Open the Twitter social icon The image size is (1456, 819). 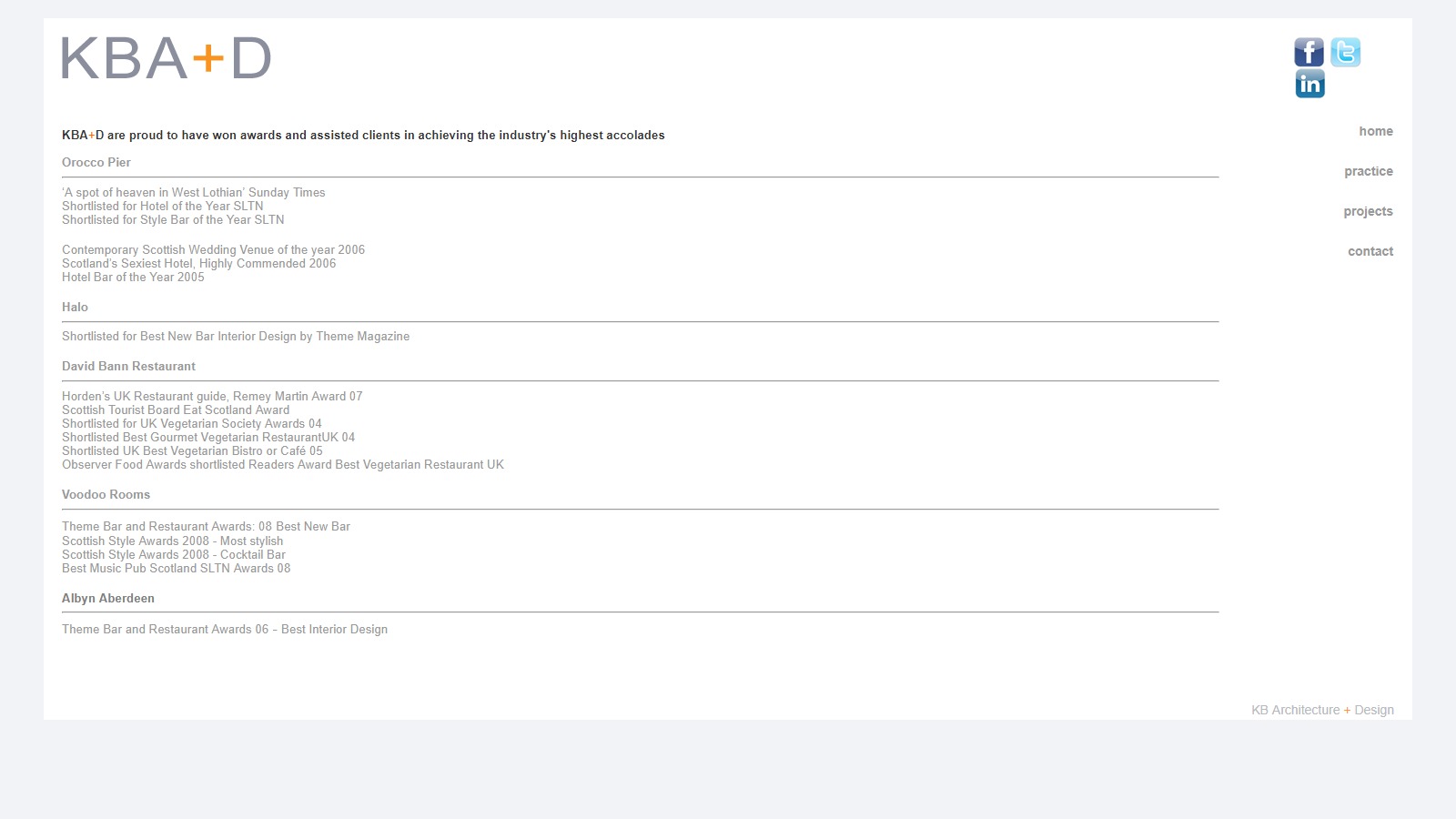coord(1346,52)
